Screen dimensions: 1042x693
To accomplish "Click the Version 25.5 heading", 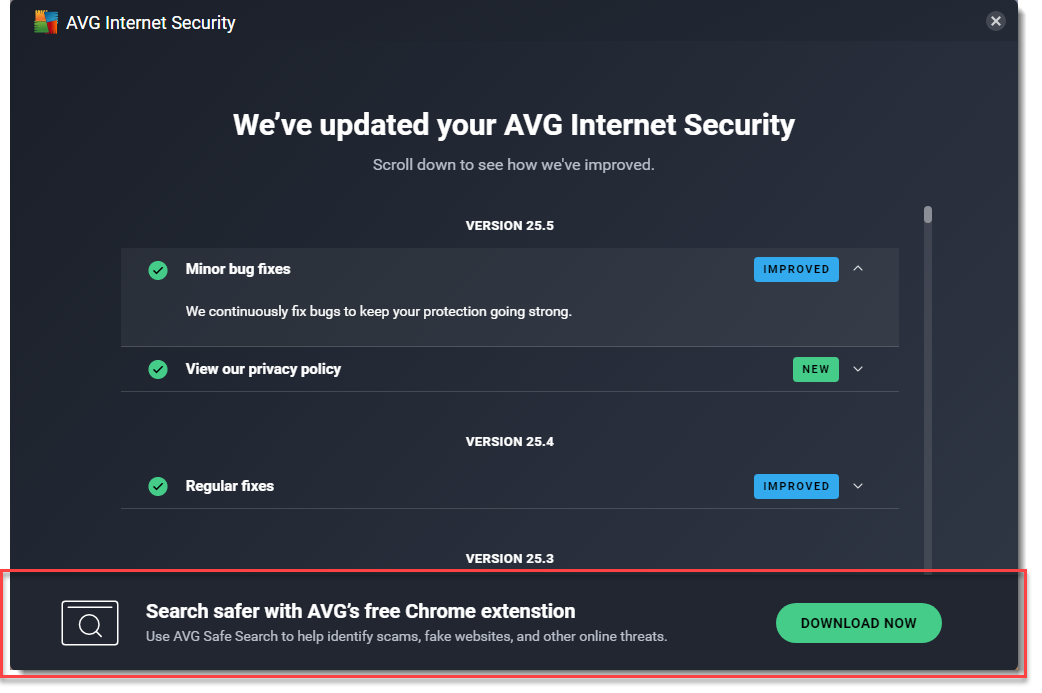I will pos(509,226).
